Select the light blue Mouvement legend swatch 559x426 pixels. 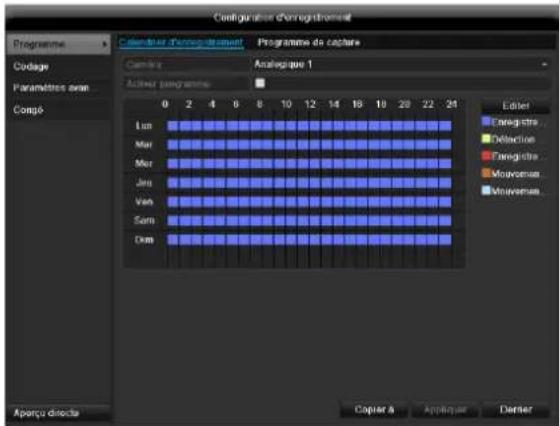click(486, 190)
